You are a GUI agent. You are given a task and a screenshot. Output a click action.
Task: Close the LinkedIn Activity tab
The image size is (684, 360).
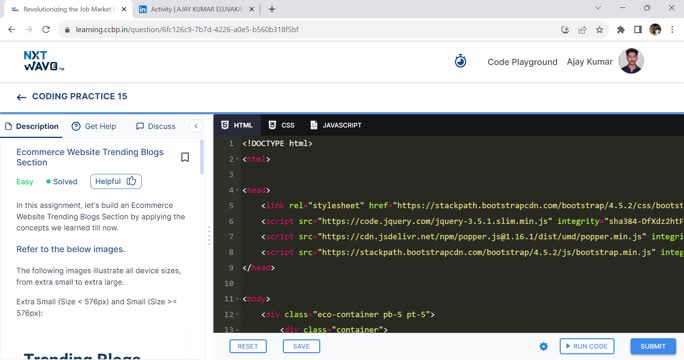coord(252,9)
